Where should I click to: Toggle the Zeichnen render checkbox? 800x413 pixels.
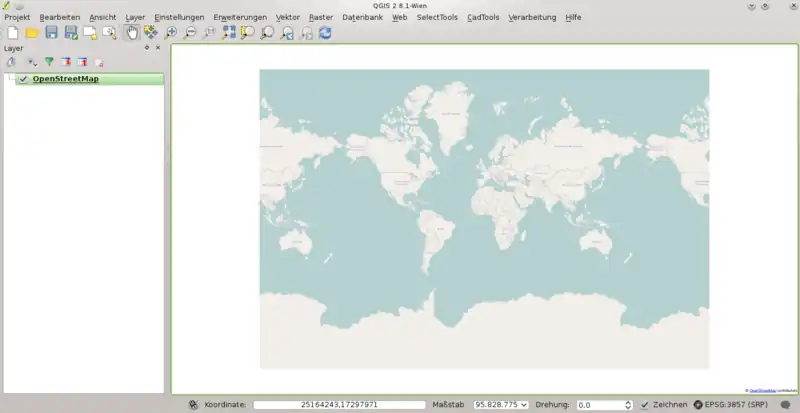[x=645, y=405]
